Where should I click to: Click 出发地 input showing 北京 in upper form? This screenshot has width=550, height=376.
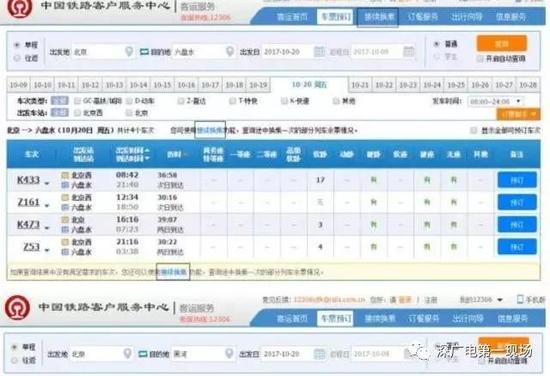coord(103,52)
